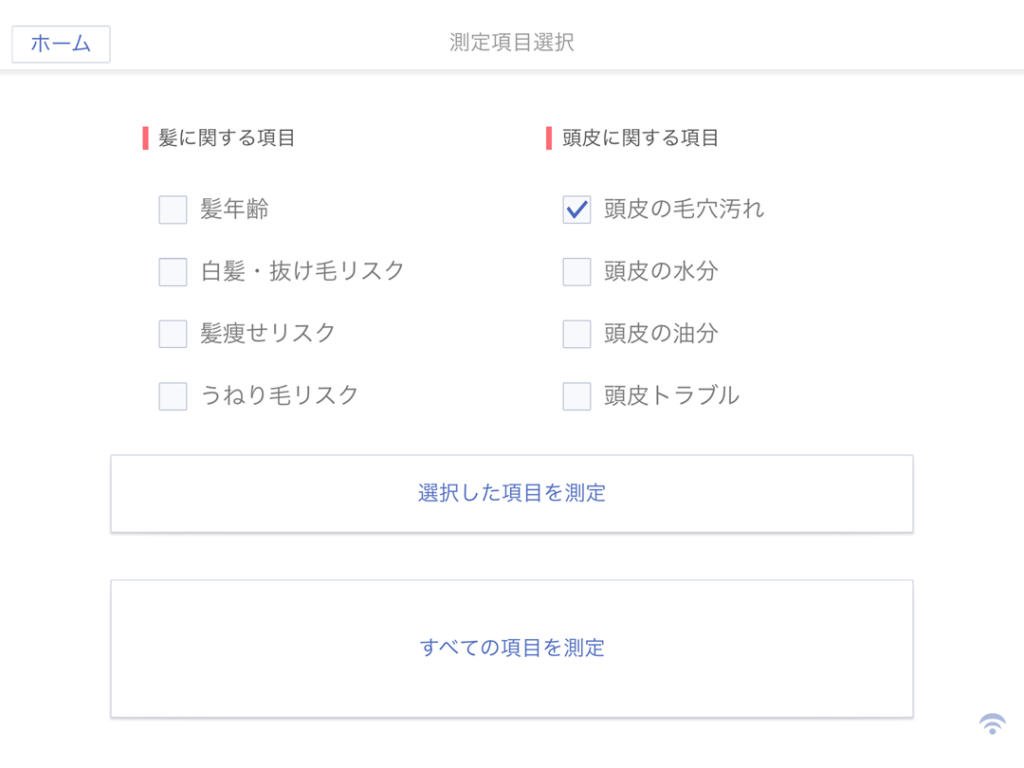This screenshot has width=1024, height=768.
Task: Enable the 頭皮の水分 checkbox
Action: point(577,272)
